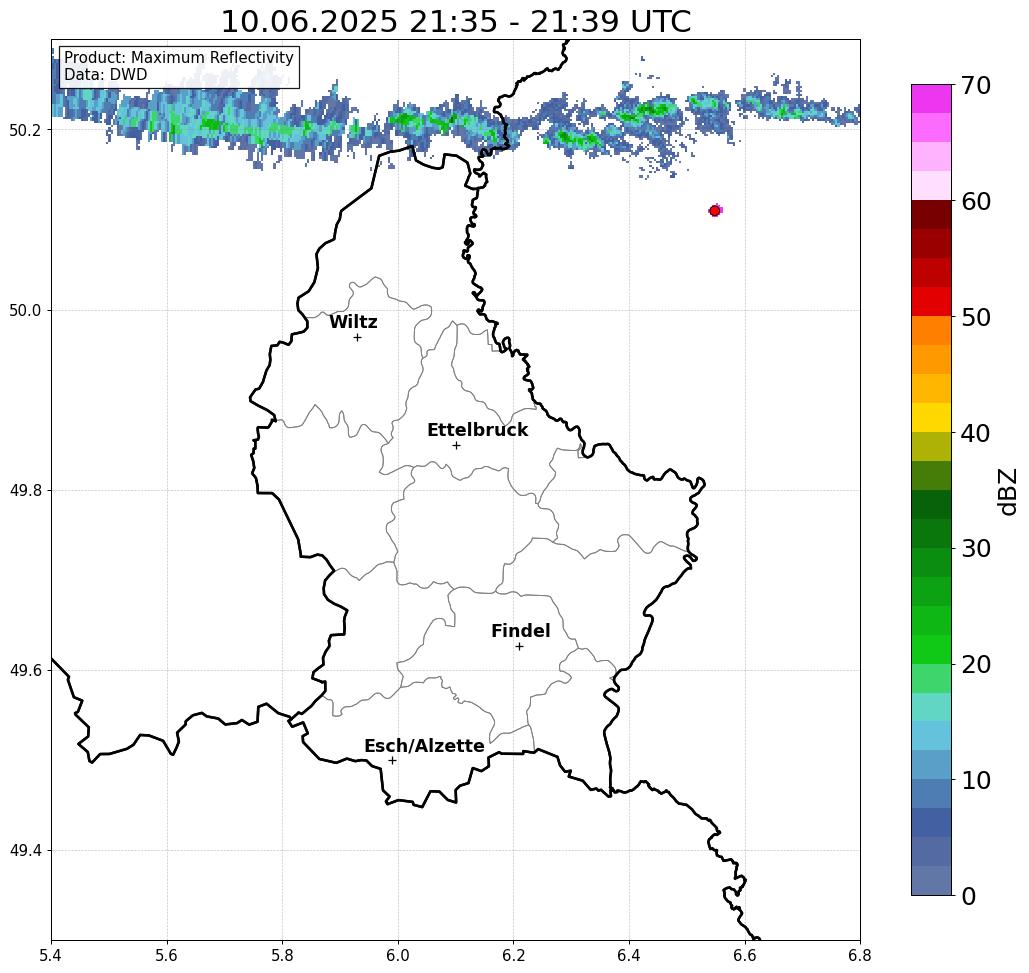Click the 6.6 longitude axis label
The width and height of the screenshot is (1029, 973).
pos(745,956)
